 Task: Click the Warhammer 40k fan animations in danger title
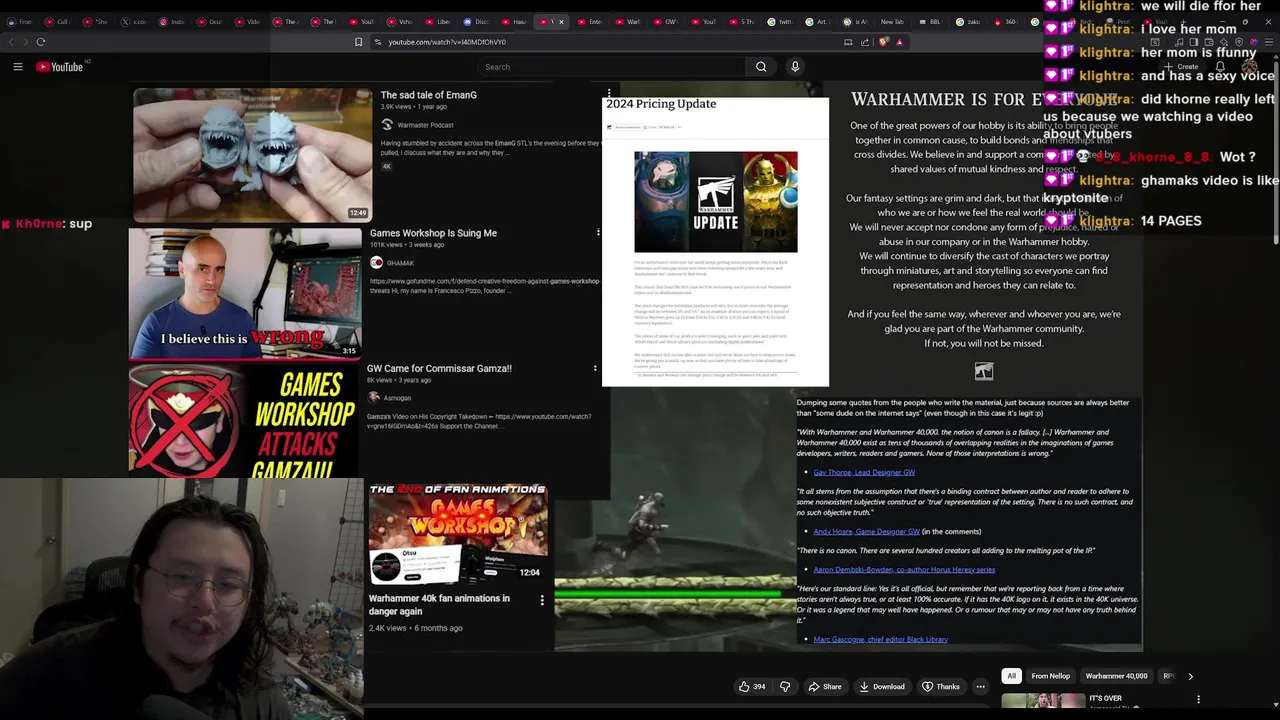click(x=439, y=605)
